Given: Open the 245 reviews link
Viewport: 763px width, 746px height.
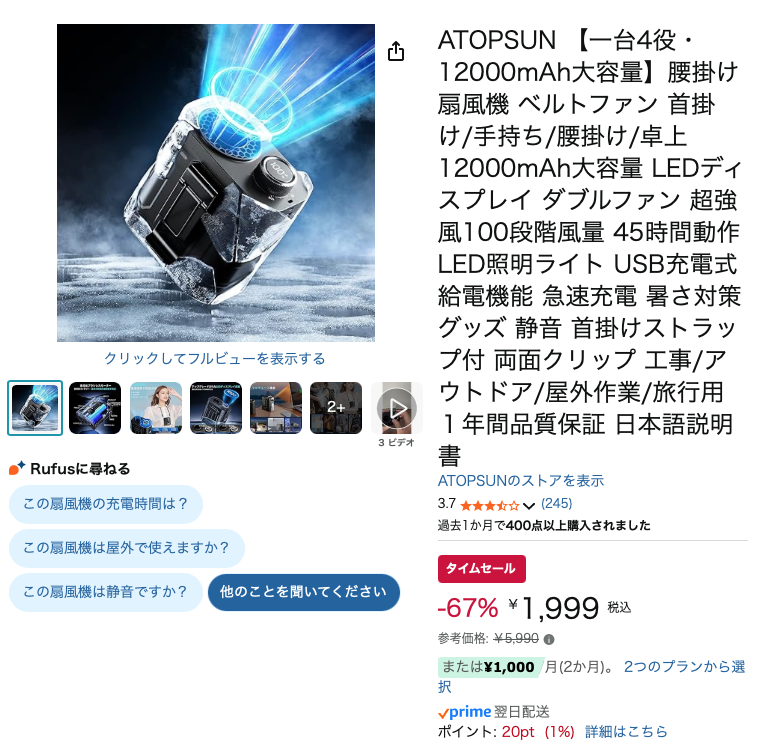Looking at the screenshot, I should point(556,504).
